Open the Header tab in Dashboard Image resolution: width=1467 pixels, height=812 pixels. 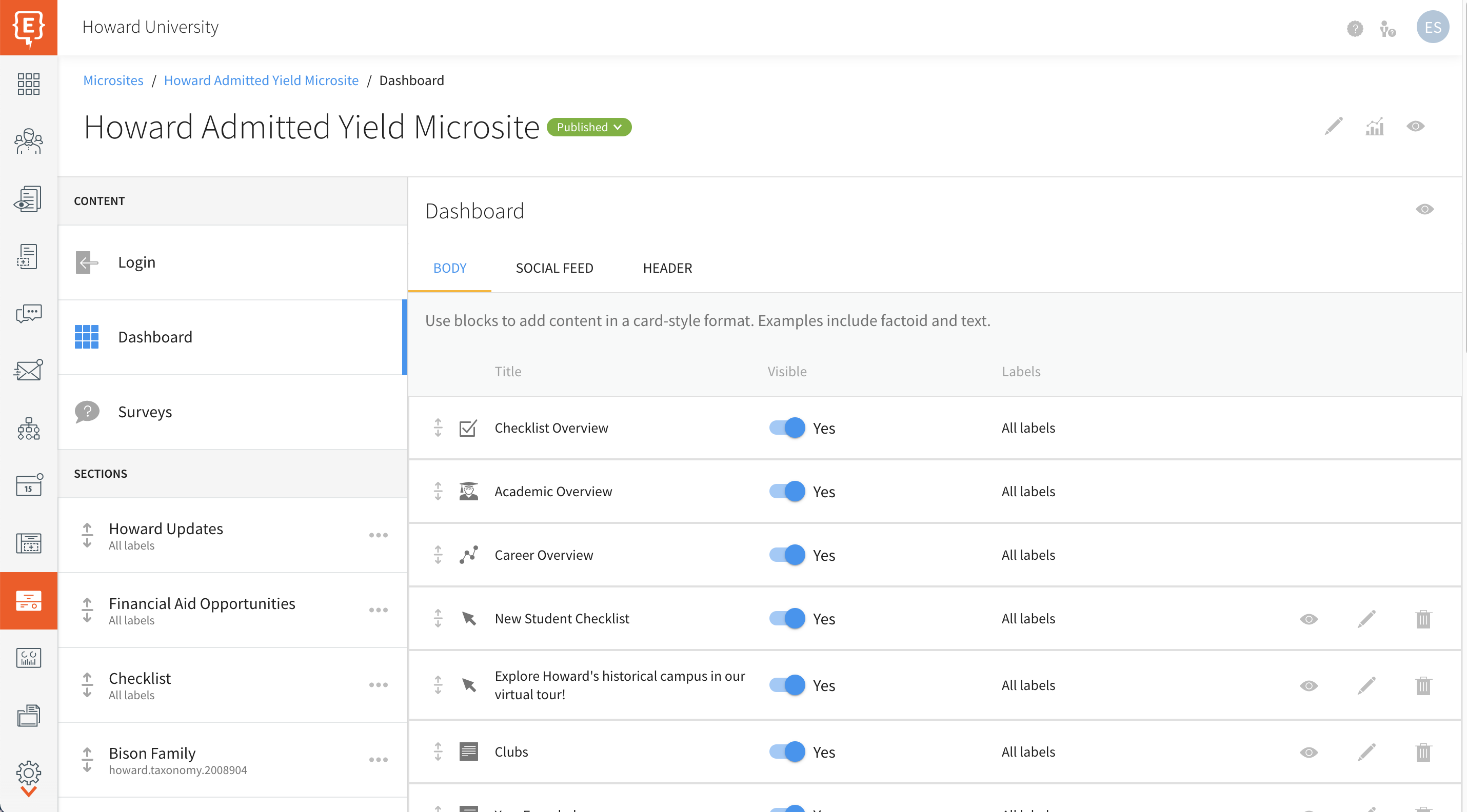(x=667, y=268)
